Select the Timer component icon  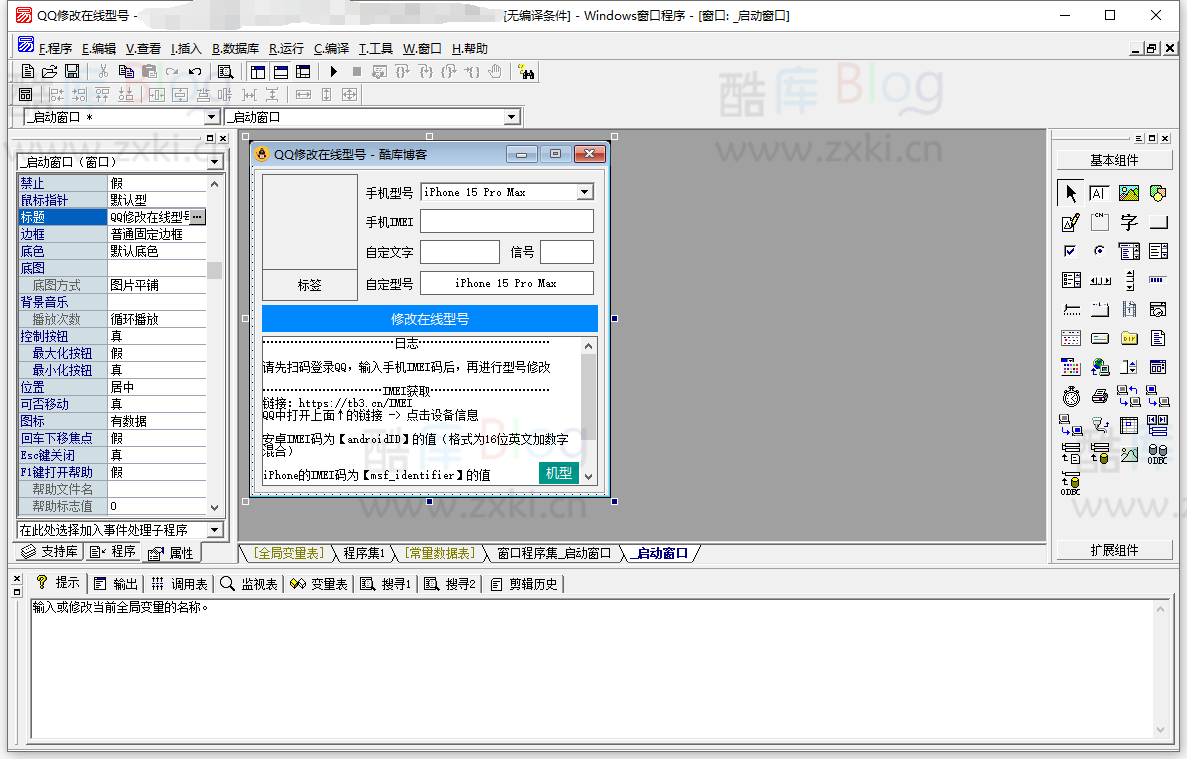coord(1071,396)
